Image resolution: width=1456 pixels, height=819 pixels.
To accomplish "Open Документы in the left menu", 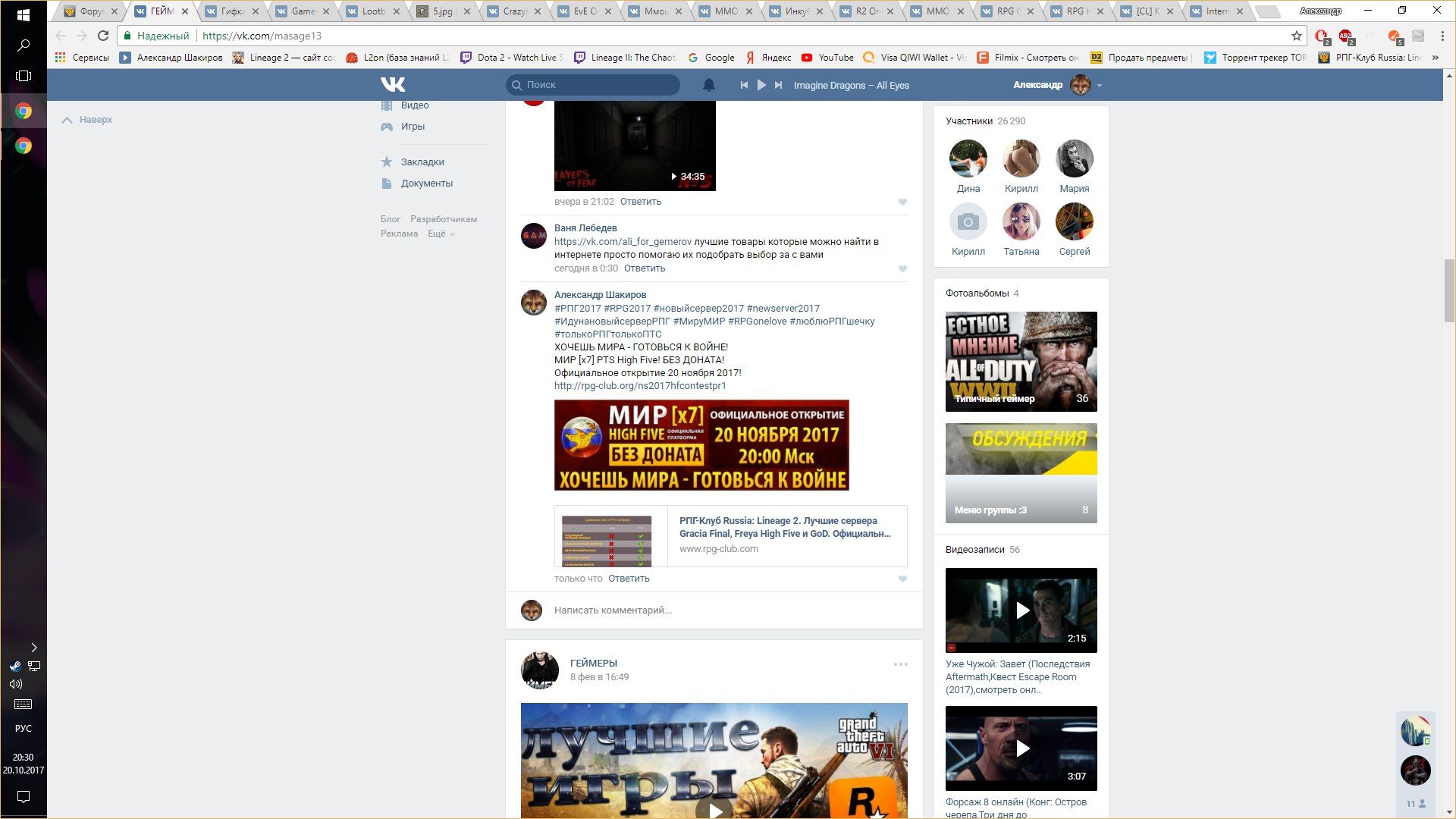I will click(427, 184).
